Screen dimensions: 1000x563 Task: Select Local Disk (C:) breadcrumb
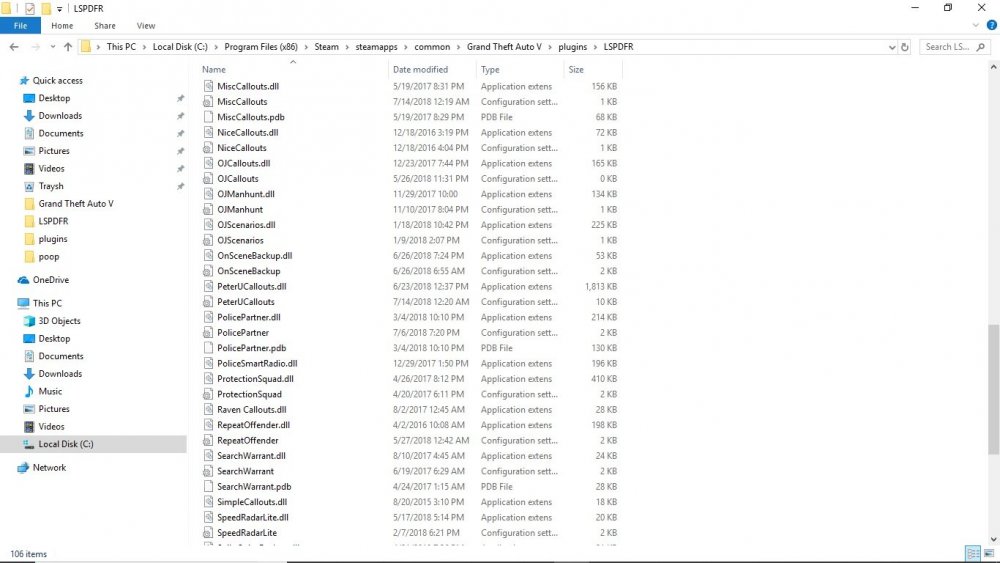click(180, 47)
